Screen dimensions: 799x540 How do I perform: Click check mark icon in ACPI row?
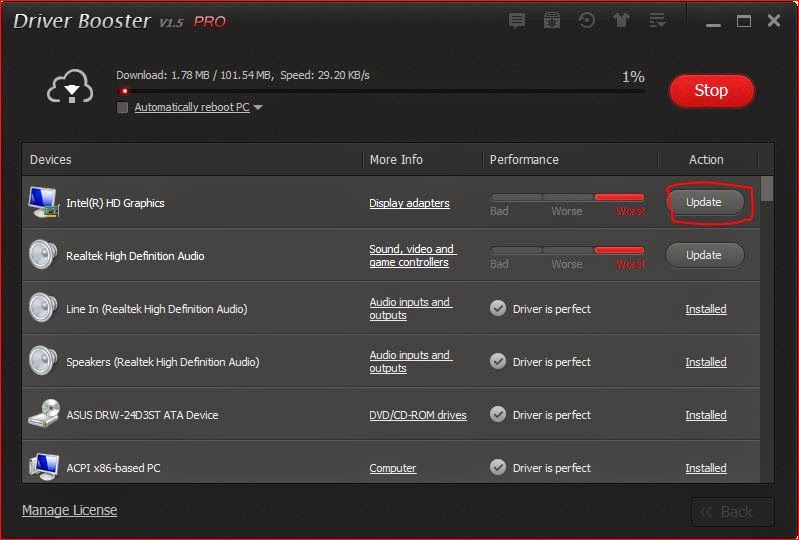tap(498, 467)
